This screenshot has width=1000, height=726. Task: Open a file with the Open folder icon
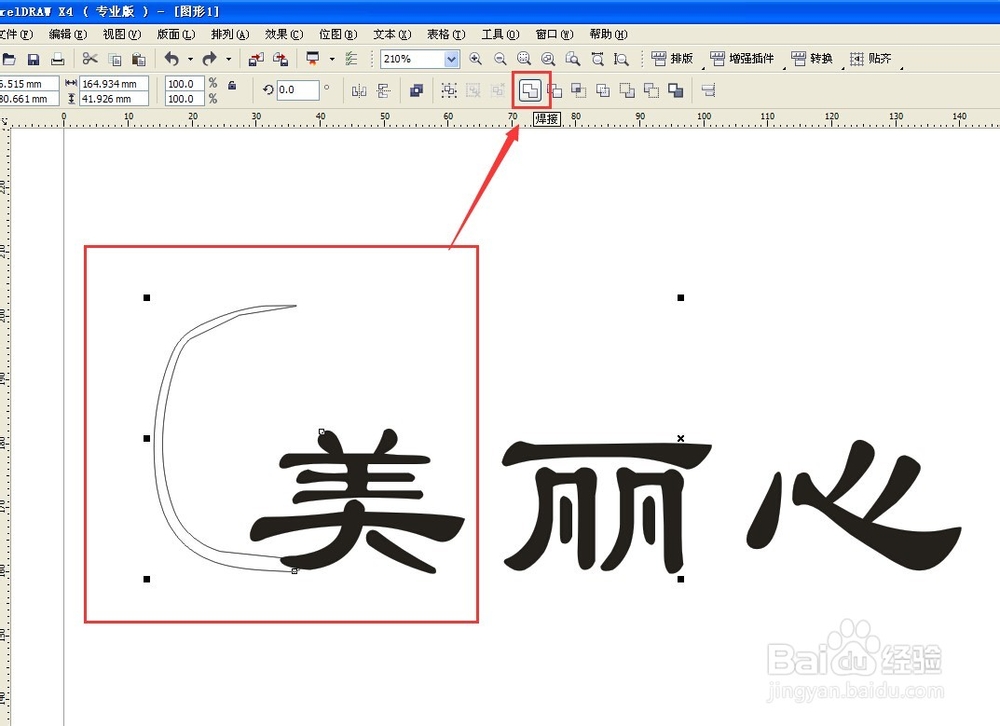9,59
